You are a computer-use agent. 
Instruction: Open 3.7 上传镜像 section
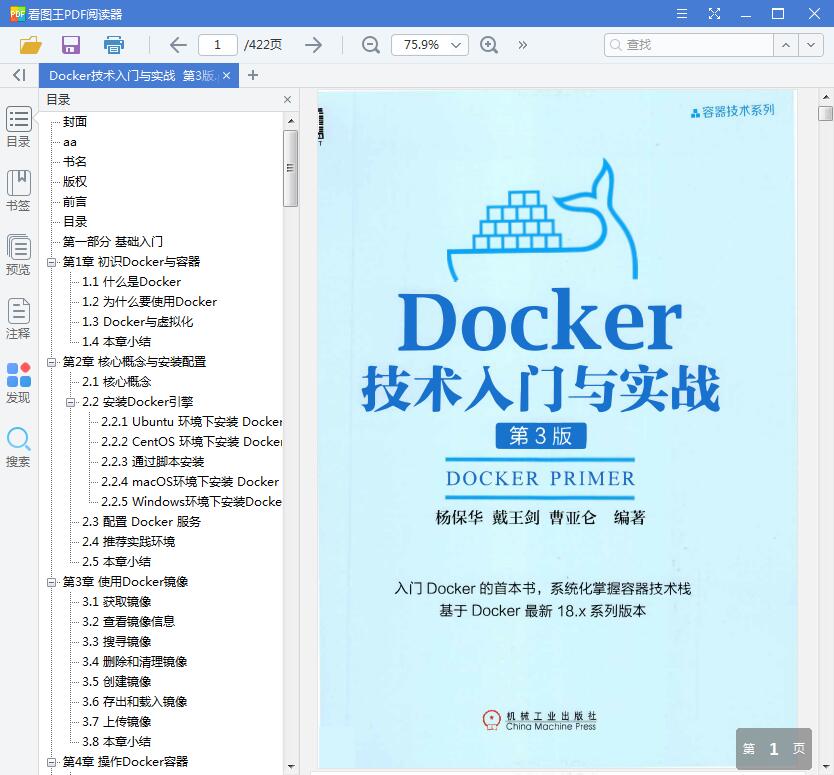click(116, 722)
